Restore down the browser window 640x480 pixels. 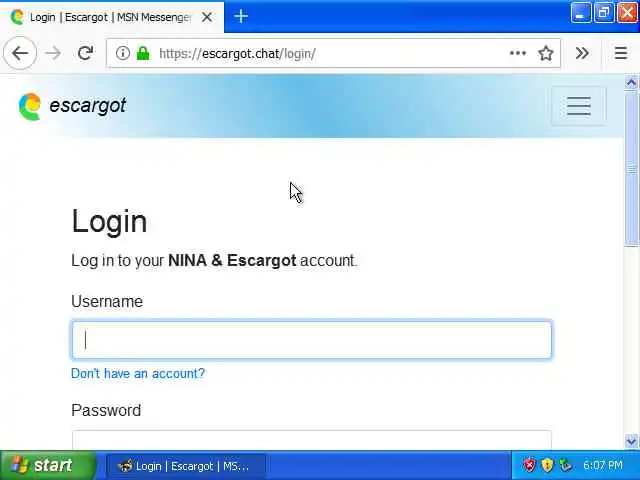pos(604,13)
